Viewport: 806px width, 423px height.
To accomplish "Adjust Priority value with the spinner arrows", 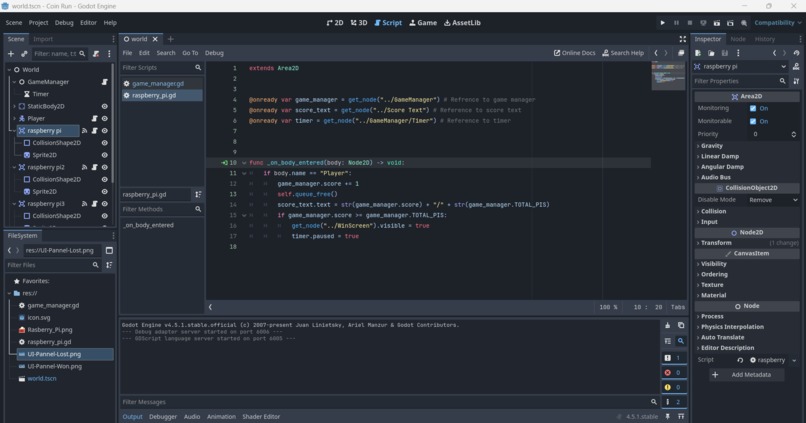I will click(794, 134).
